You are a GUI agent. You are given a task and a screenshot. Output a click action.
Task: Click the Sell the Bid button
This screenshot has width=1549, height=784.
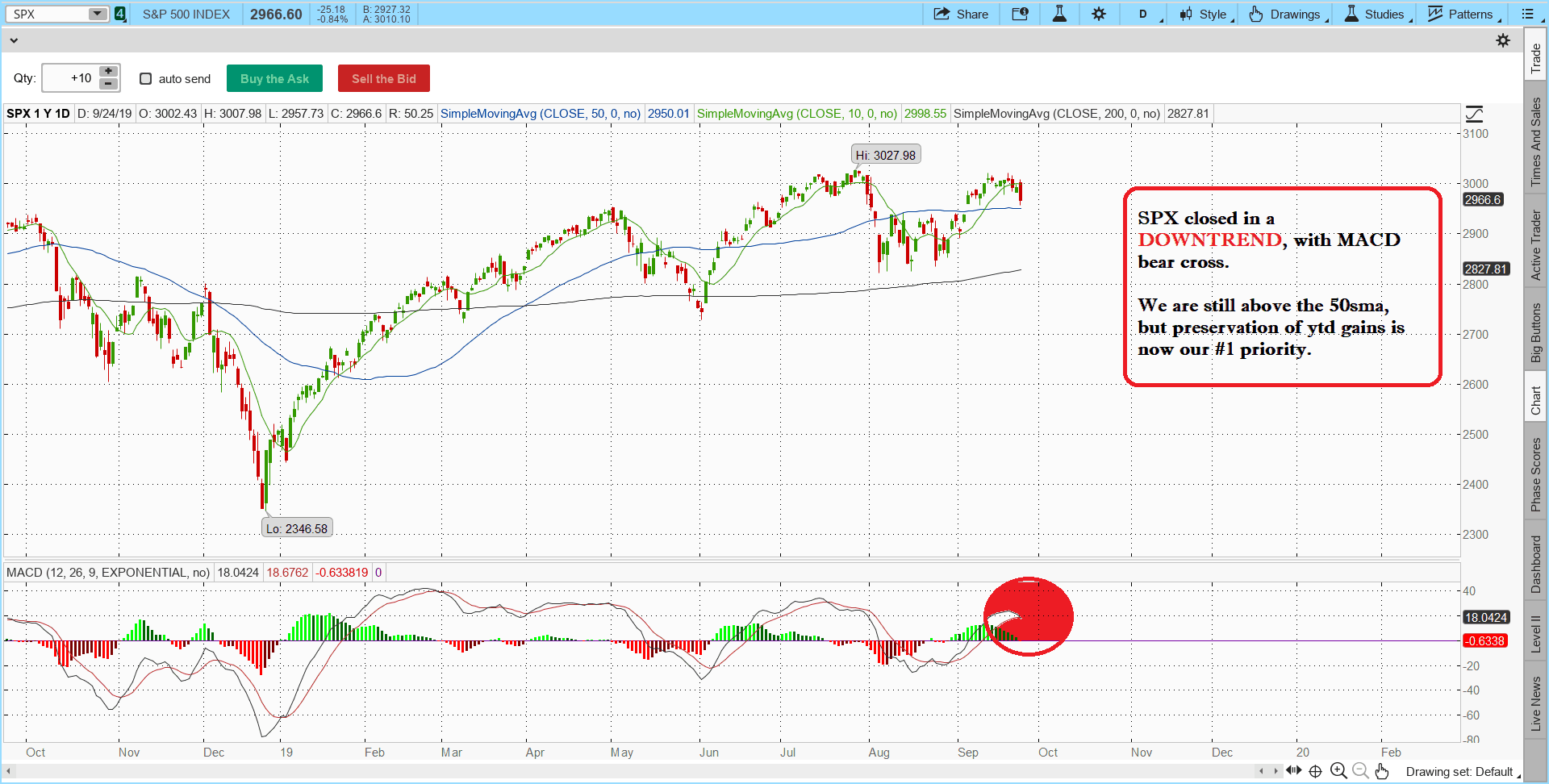(384, 78)
